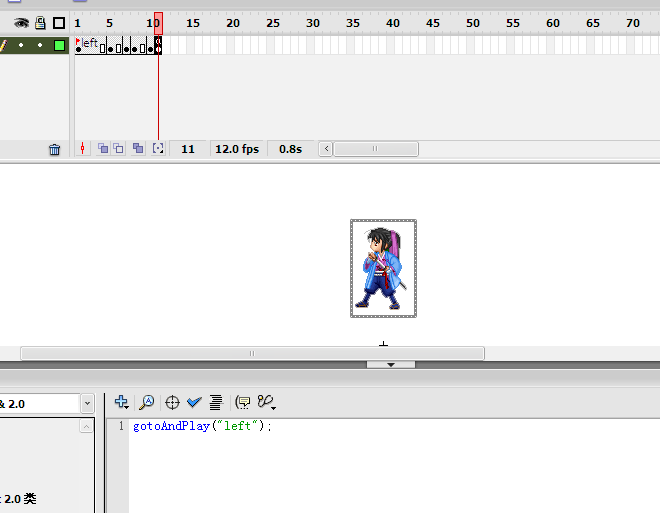
Task: Click the current frame number 11
Action: point(188,149)
